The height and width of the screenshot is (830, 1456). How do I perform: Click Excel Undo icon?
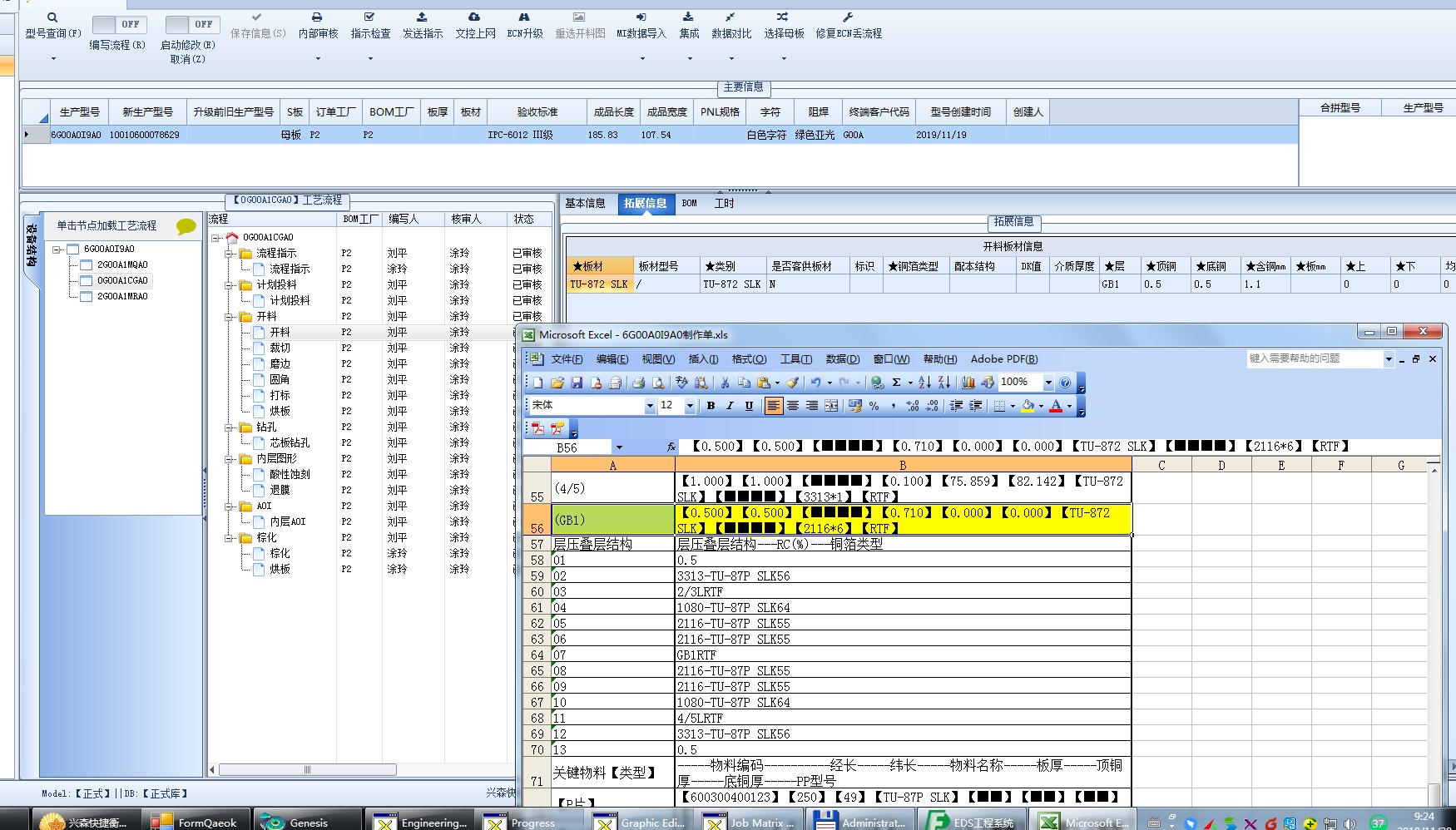[x=815, y=383]
